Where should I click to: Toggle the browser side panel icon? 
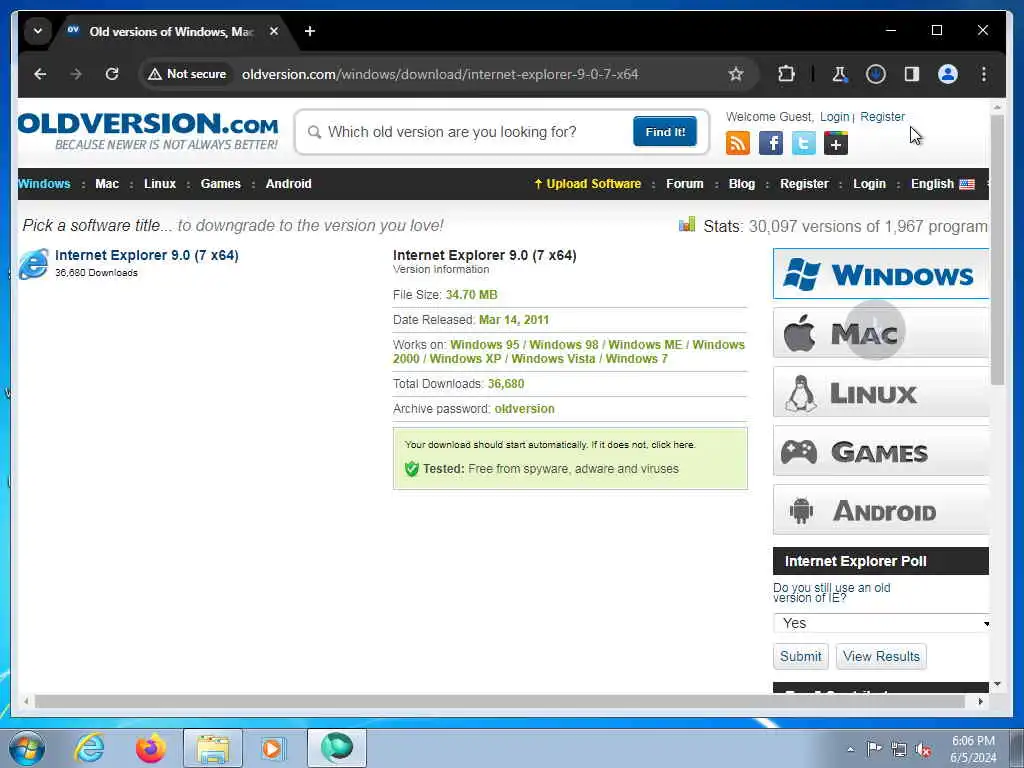(912, 74)
